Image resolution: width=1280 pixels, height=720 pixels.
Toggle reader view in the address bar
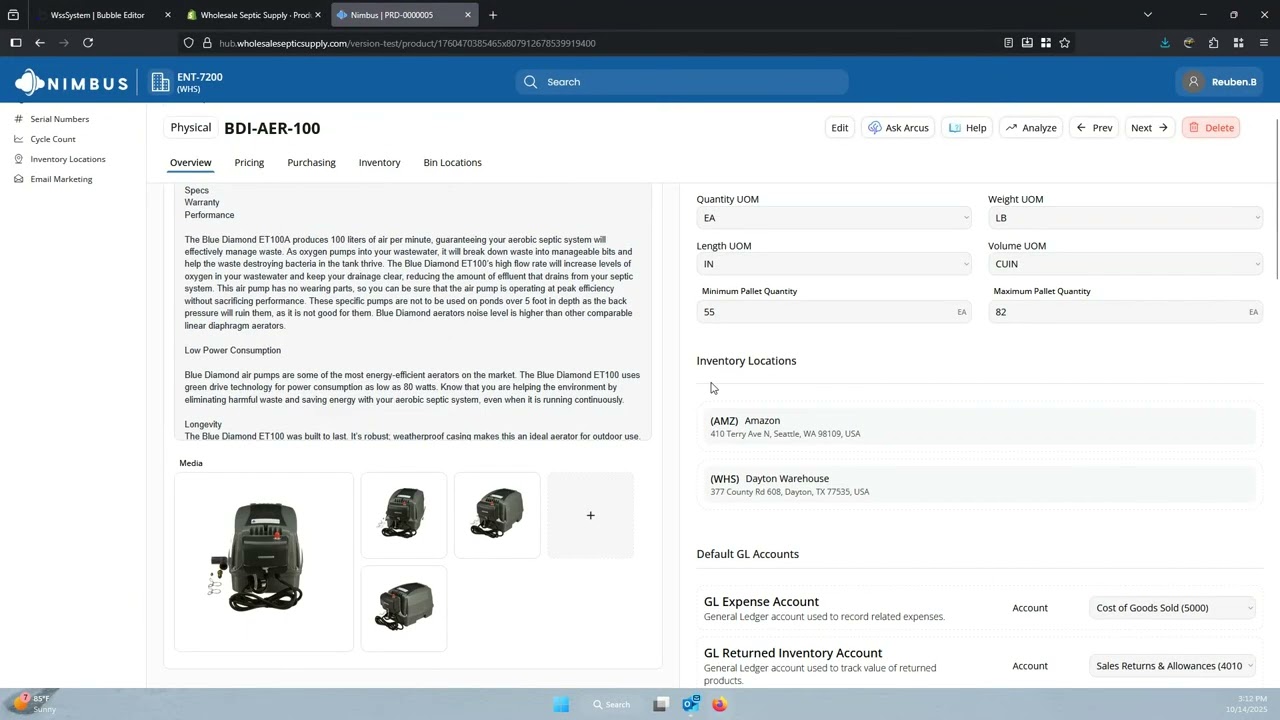(x=1008, y=43)
